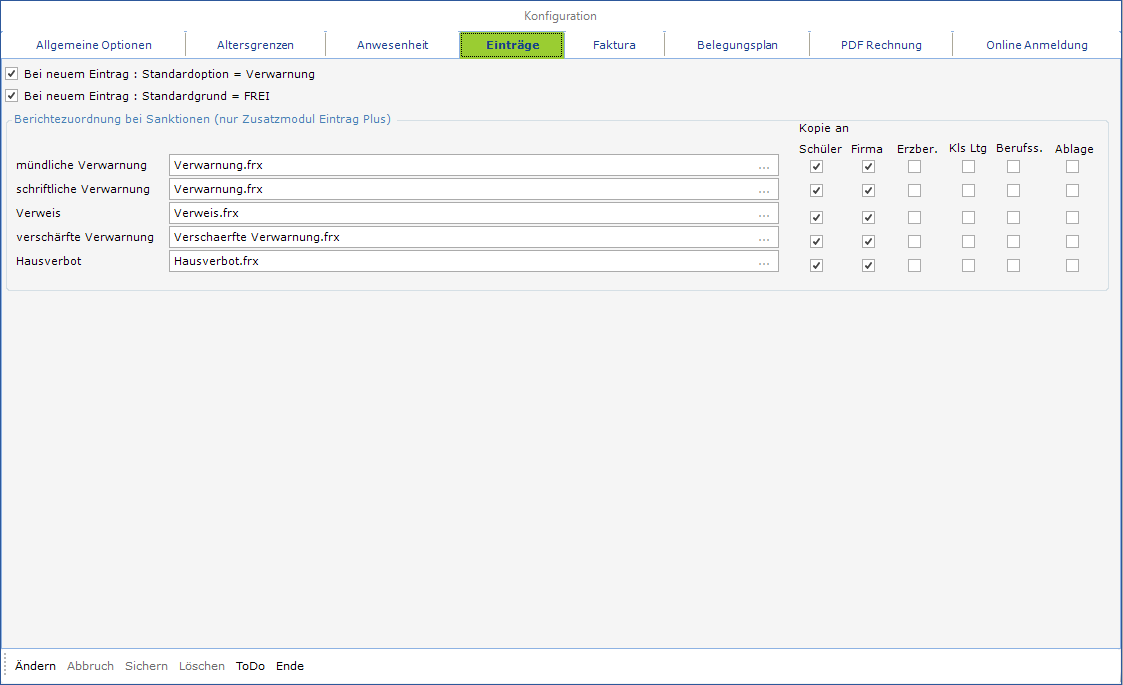Uncheck Schüler copy for mündliche Verwarnung
The height and width of the screenshot is (685, 1123).
(816, 167)
